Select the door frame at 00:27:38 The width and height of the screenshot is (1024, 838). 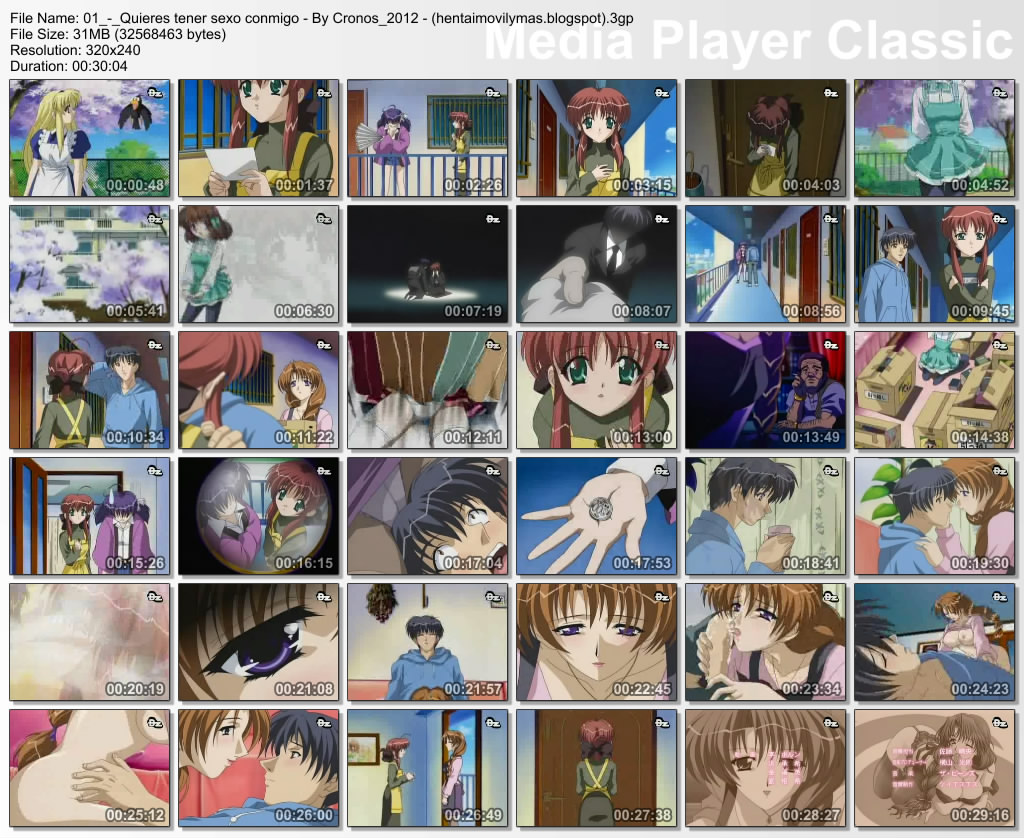pyautogui.click(x=597, y=768)
